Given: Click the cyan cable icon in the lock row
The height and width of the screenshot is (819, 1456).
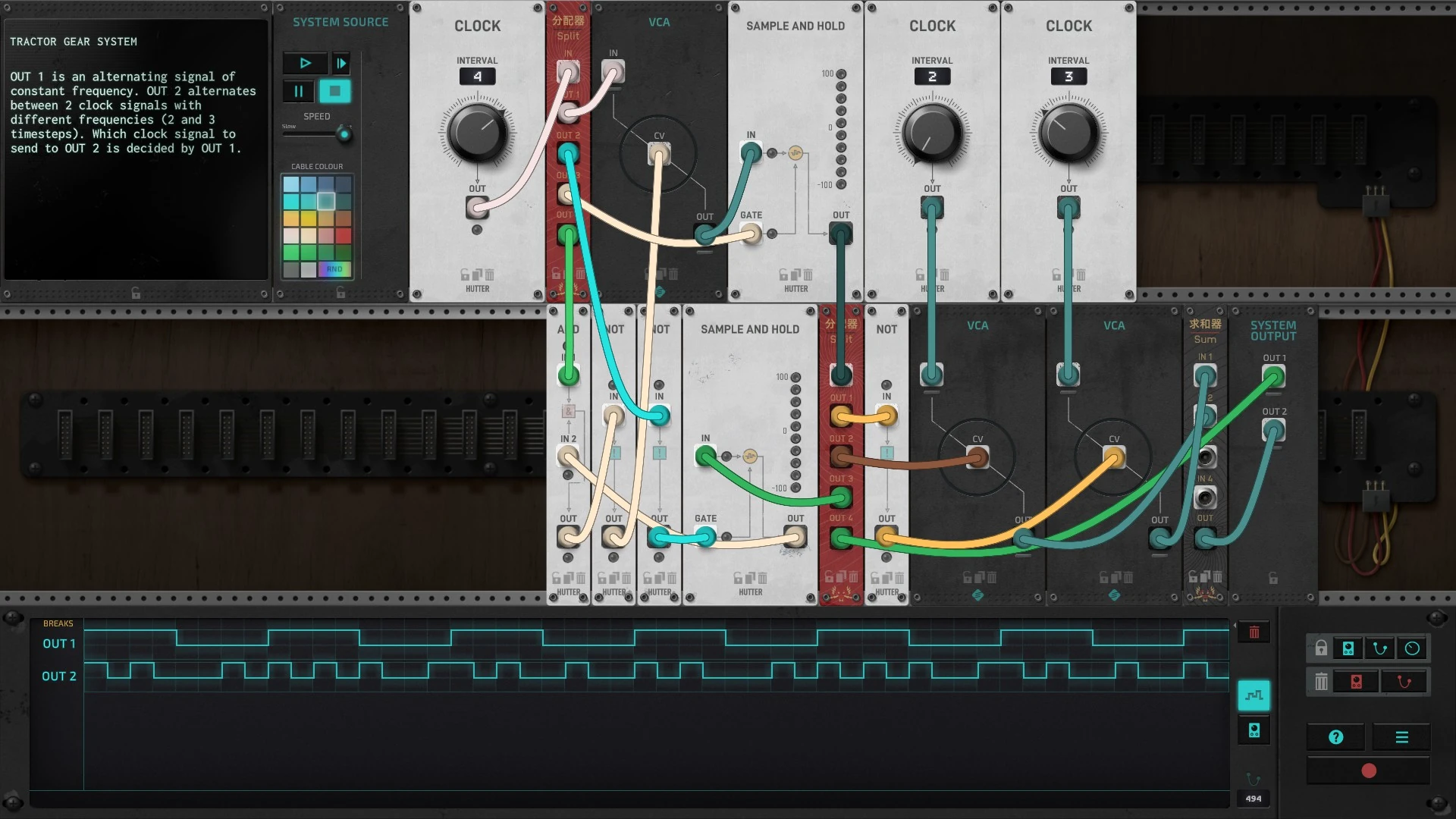Looking at the screenshot, I should point(1380,648).
